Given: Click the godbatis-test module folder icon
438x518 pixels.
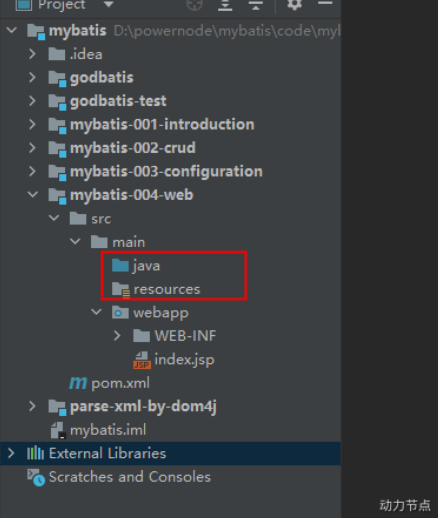Looking at the screenshot, I should tap(57, 102).
